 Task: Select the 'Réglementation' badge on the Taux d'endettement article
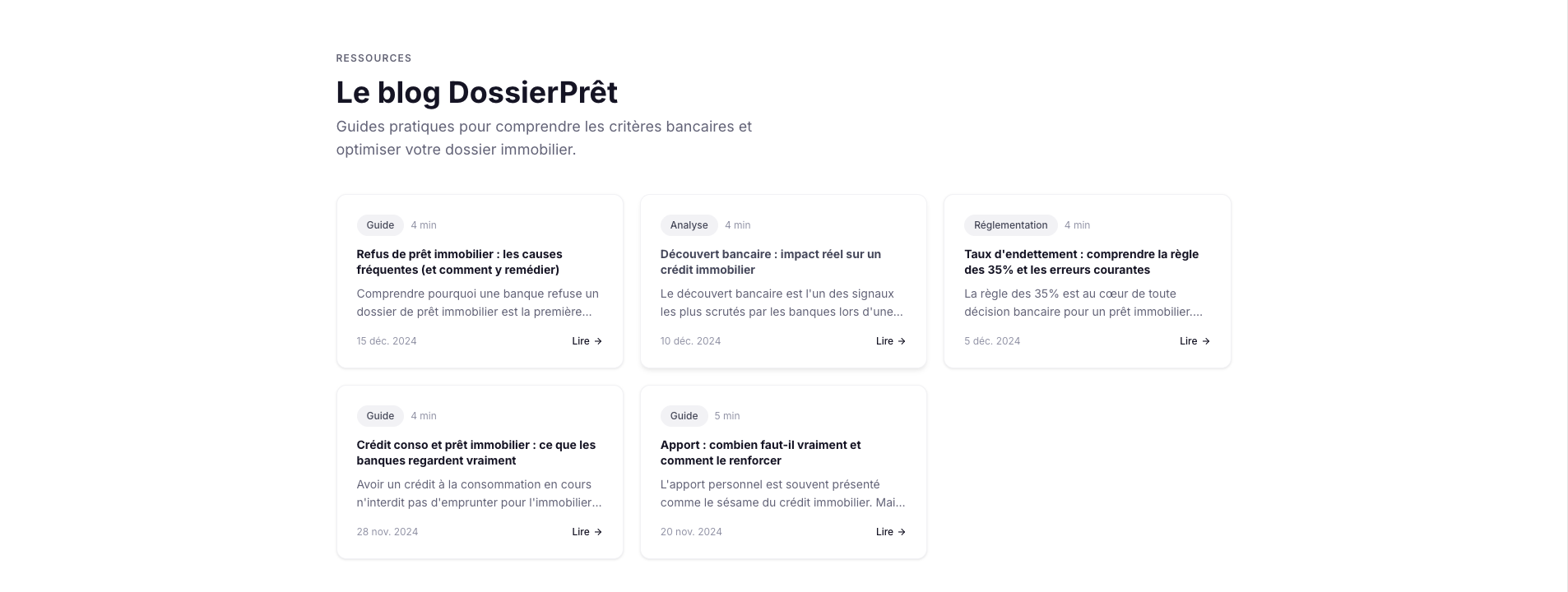(1010, 224)
